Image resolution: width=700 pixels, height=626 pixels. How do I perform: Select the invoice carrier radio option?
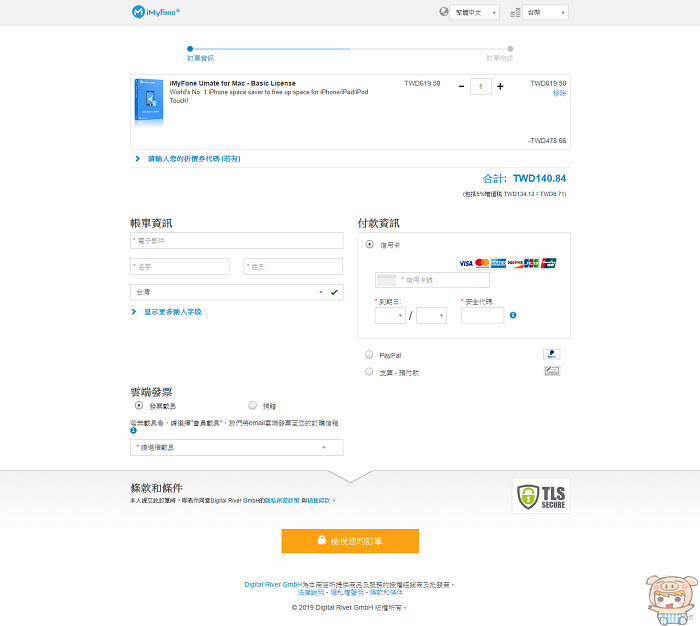(139, 405)
